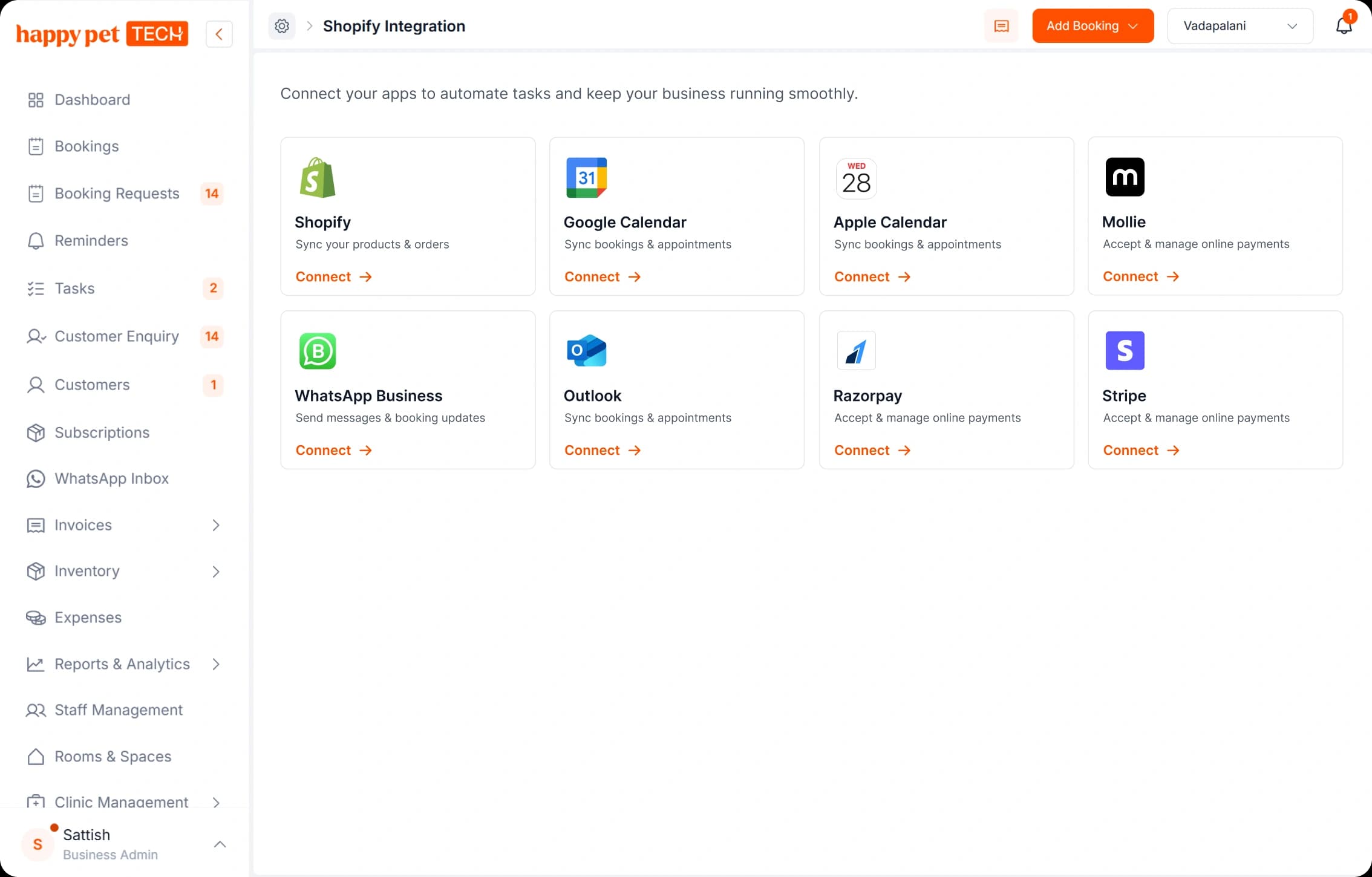The width and height of the screenshot is (1372, 877).
Task: Click the notification bell icon
Action: tap(1344, 26)
